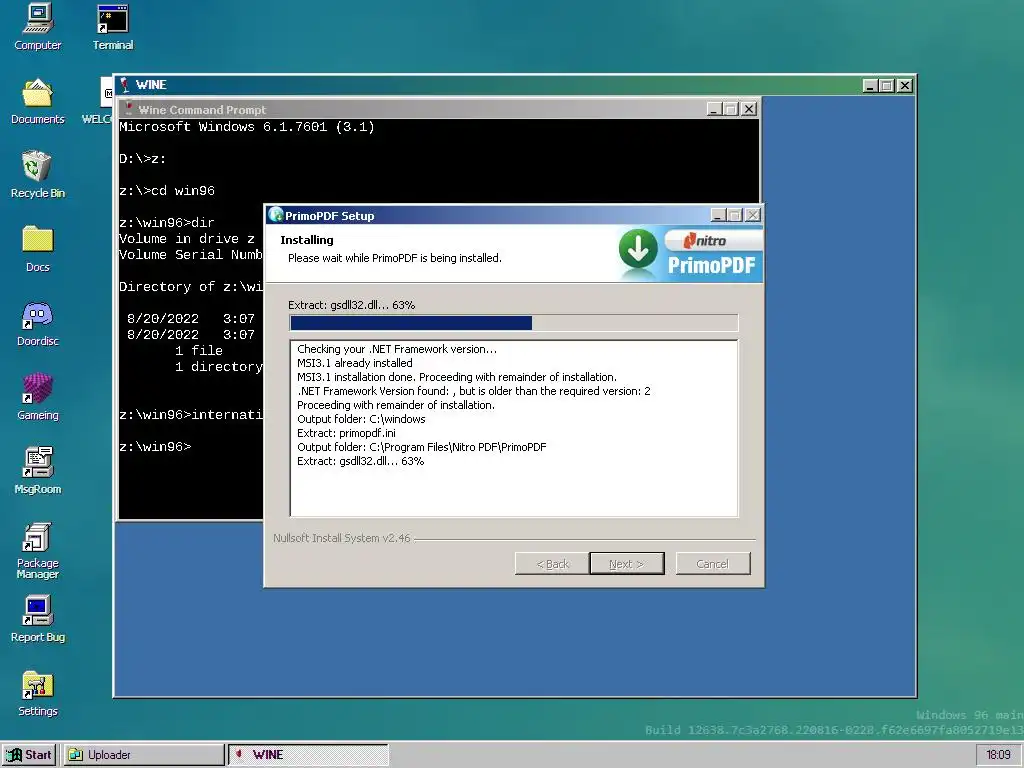The width and height of the screenshot is (1024, 768).
Task: Click the nitro logo badge
Action: coord(712,240)
